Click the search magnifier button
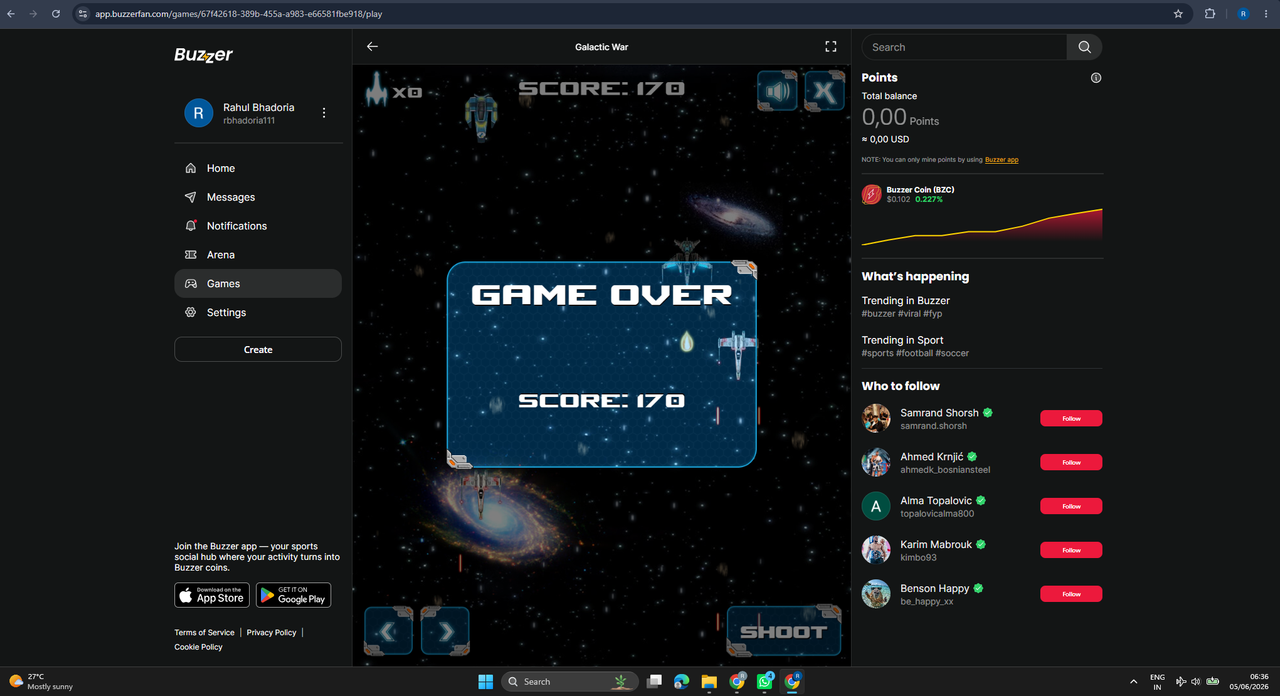This screenshot has width=1280, height=696. [1085, 47]
